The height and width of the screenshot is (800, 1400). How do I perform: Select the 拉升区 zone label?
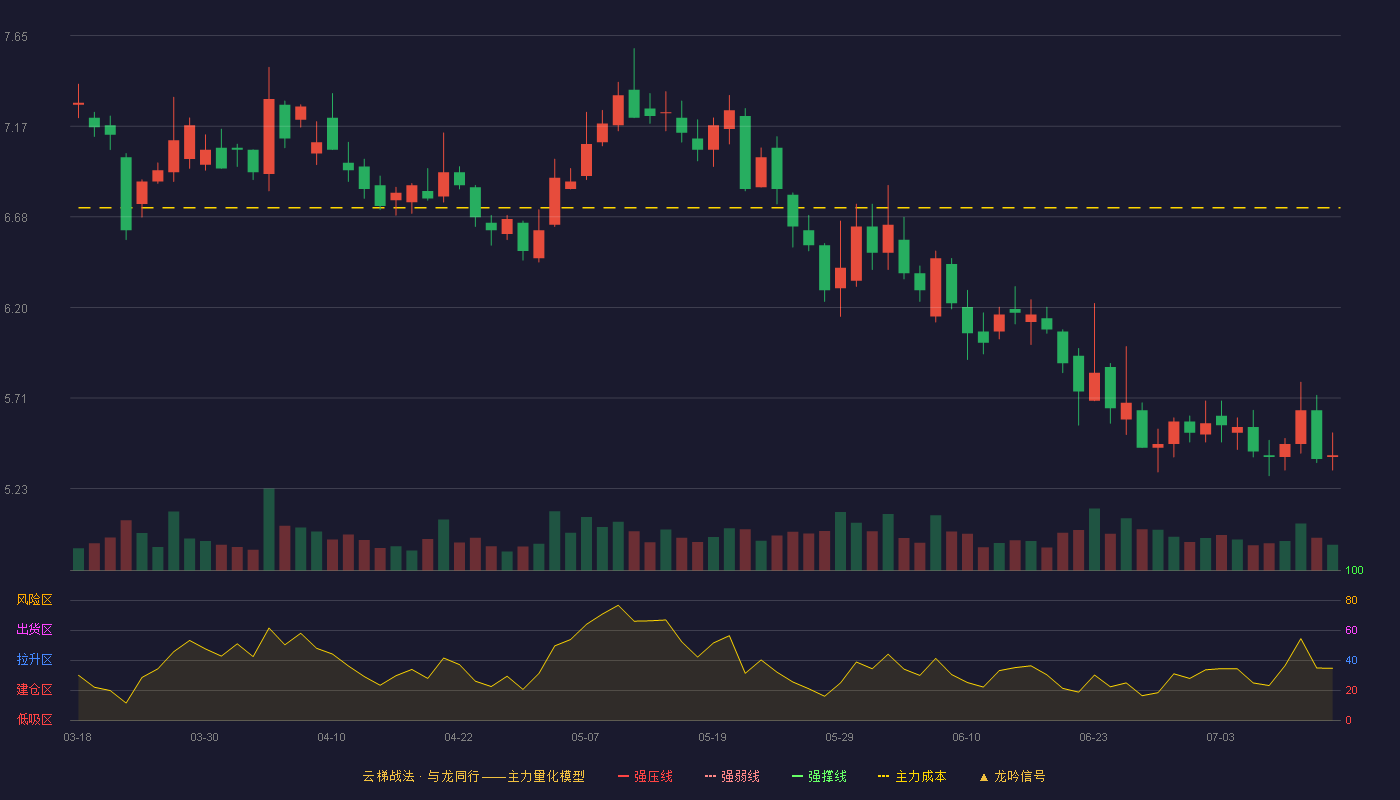click(x=34, y=660)
